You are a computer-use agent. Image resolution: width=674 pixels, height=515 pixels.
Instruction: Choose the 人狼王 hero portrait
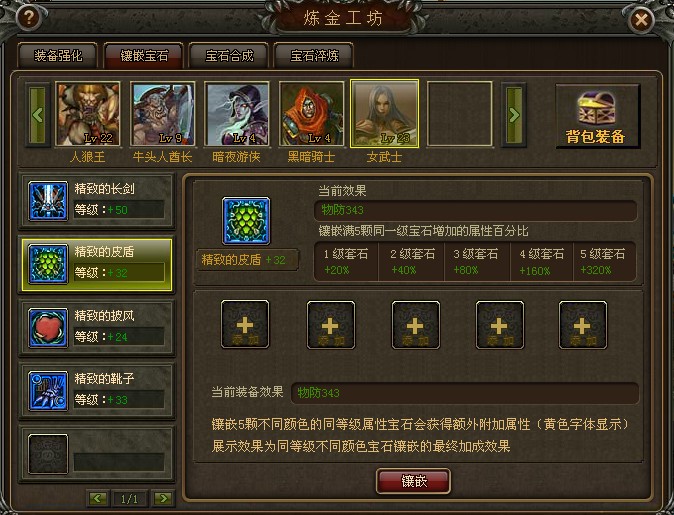(x=88, y=114)
